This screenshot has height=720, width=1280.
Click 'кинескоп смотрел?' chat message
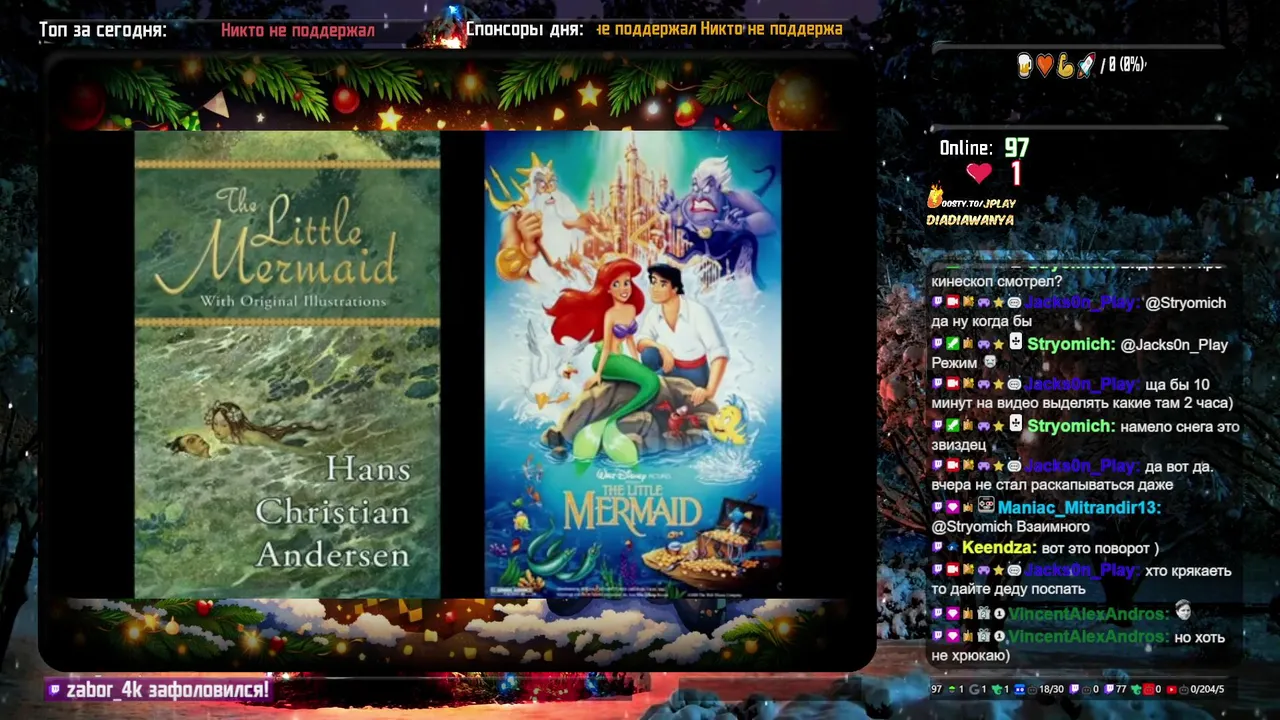(997, 282)
